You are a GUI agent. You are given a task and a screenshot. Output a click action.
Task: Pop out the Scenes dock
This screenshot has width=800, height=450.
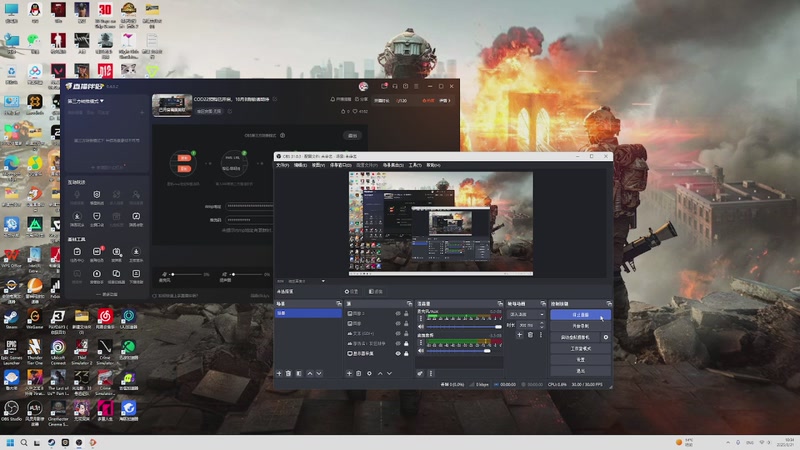pyautogui.click(x=338, y=304)
